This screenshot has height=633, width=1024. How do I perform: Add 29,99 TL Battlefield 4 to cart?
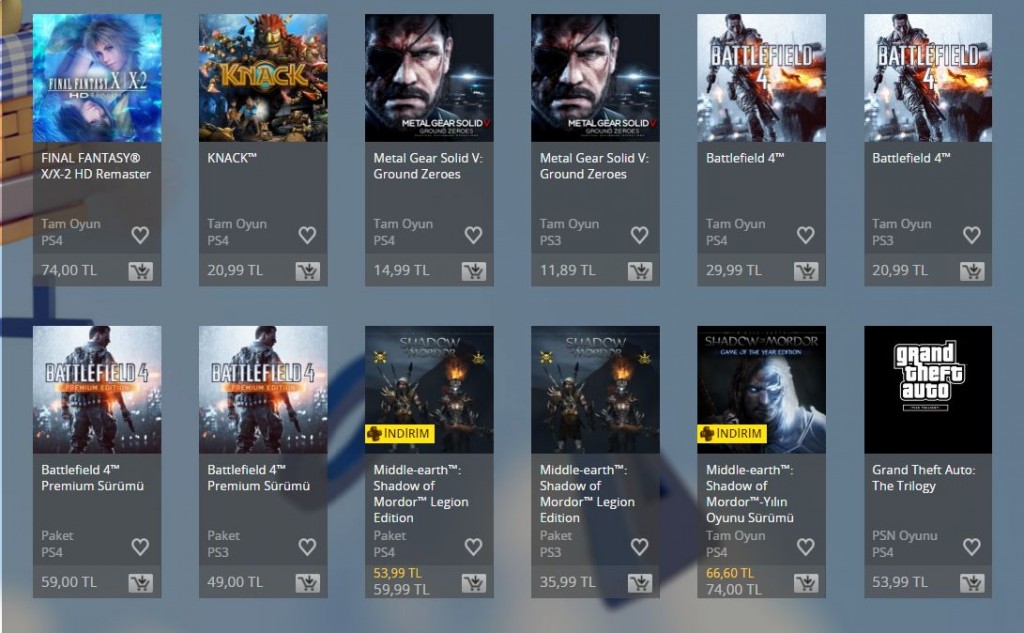pyautogui.click(x=806, y=271)
